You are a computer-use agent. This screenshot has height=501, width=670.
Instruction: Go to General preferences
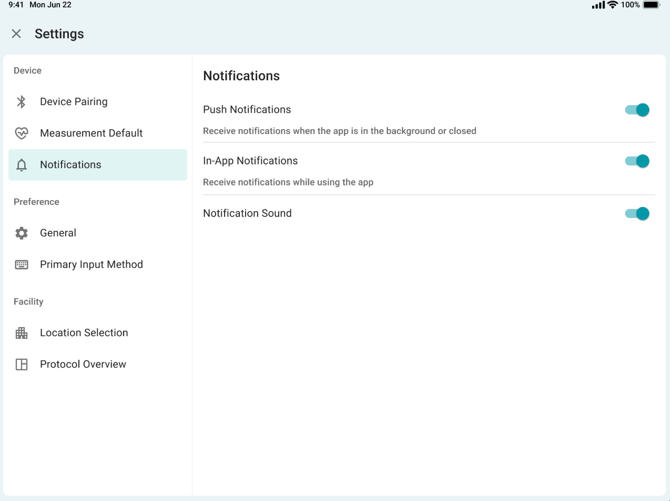(98, 233)
